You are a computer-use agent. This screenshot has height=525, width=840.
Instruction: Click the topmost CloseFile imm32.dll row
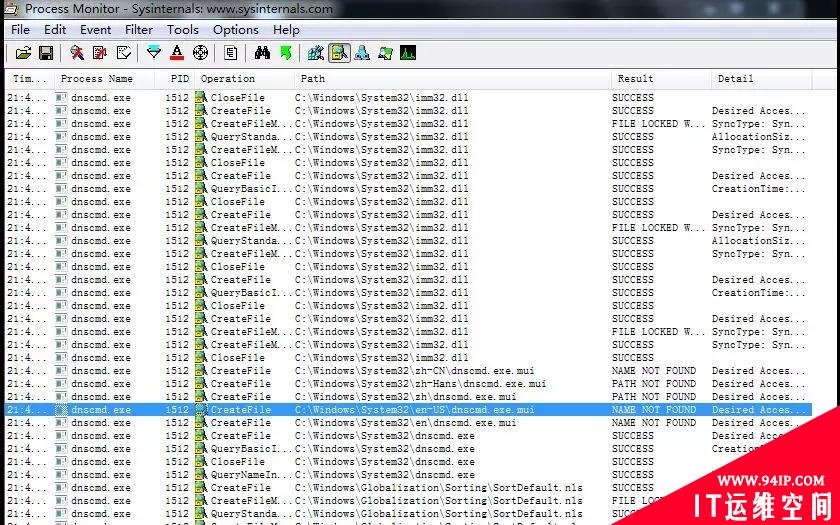[x=408, y=98]
